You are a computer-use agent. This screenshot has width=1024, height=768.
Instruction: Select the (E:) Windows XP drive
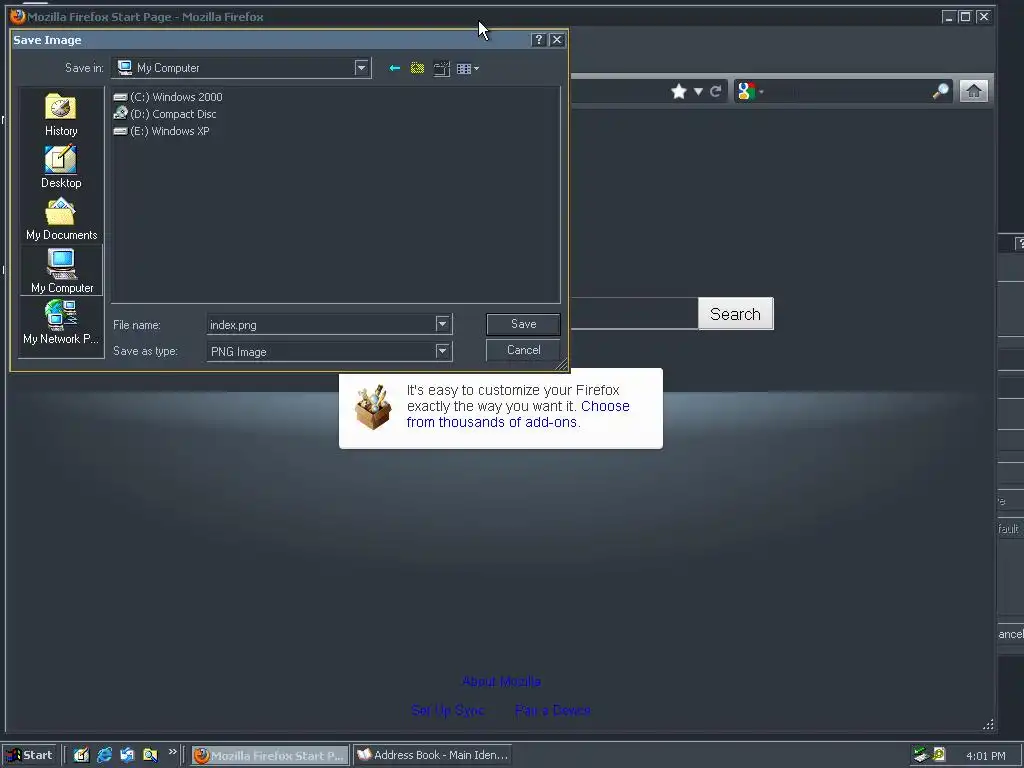(x=161, y=131)
